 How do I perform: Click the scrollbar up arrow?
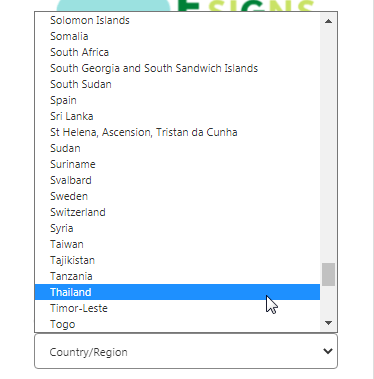328,21
